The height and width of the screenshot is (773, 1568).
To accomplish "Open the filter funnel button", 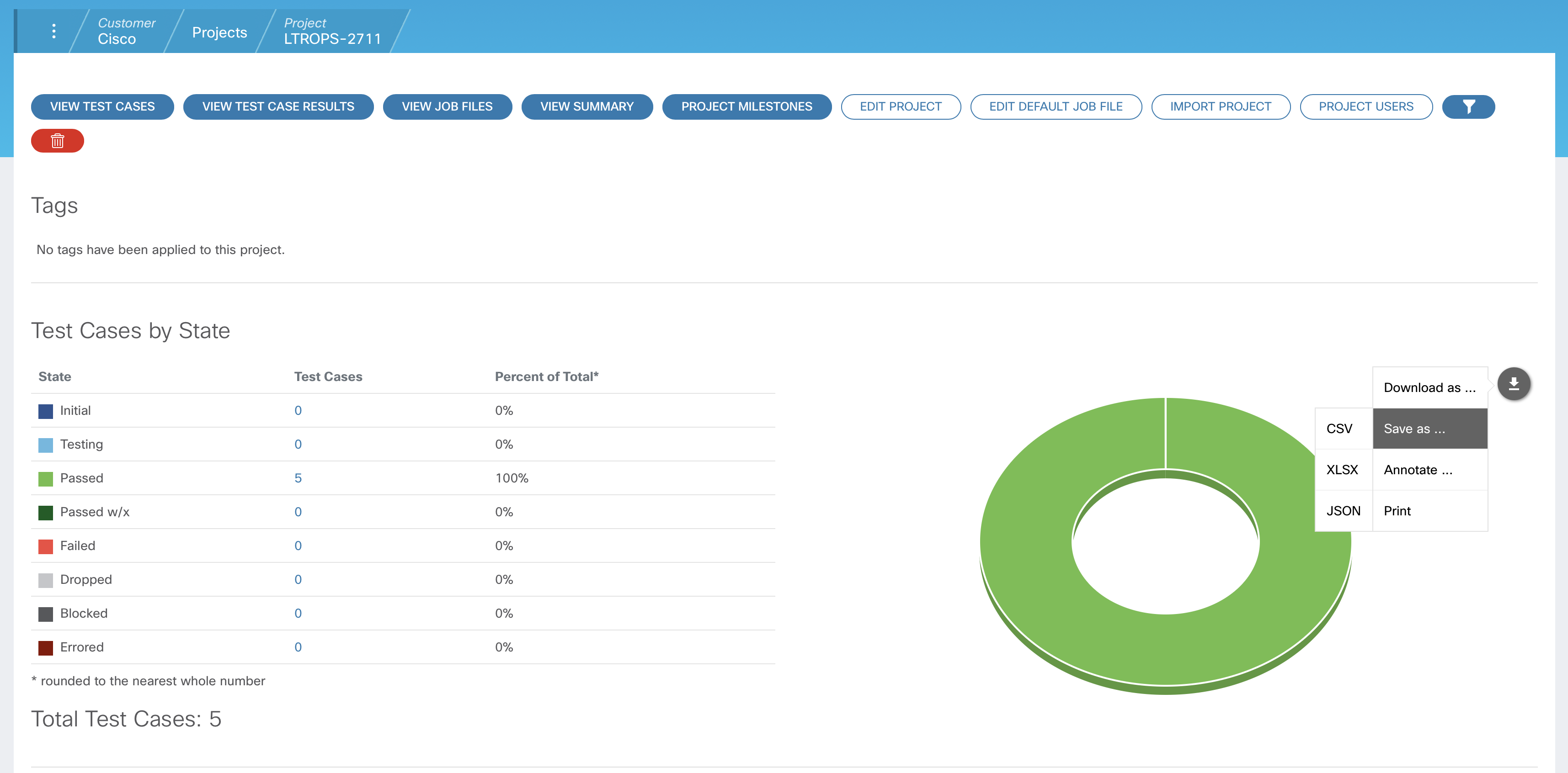I will tap(1467, 107).
